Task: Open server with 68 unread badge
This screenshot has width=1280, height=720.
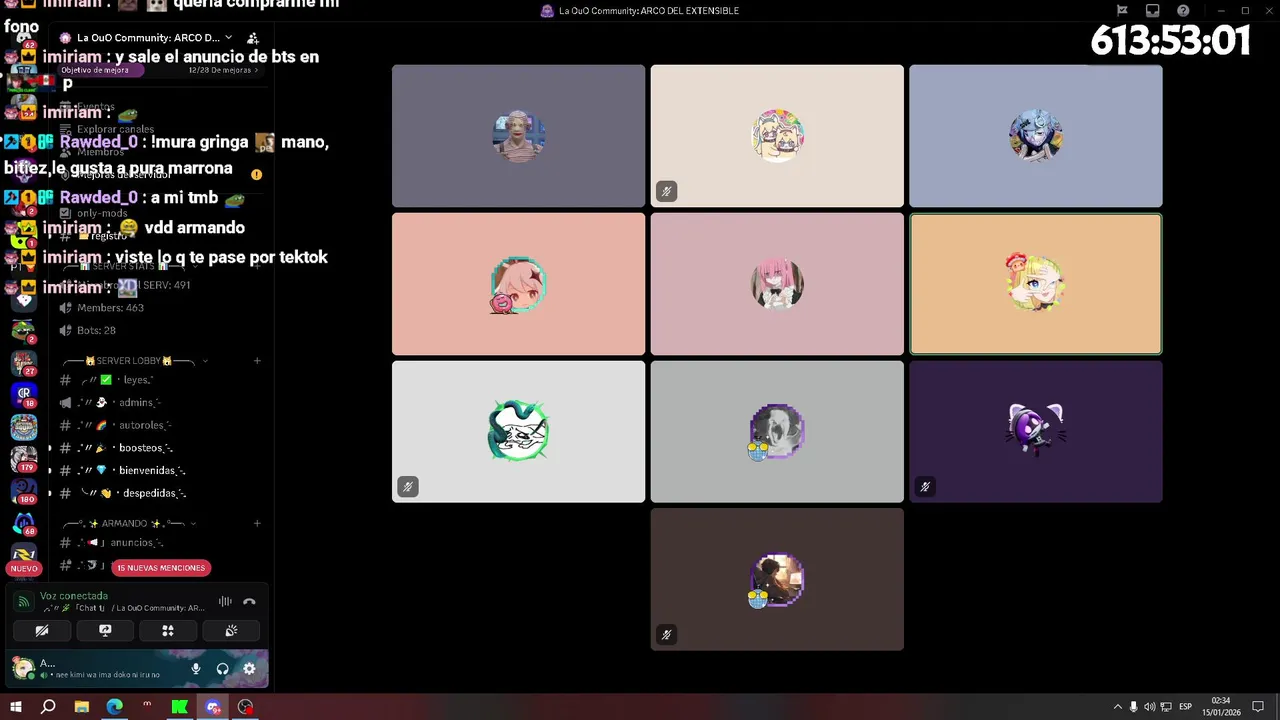Action: (x=24, y=524)
